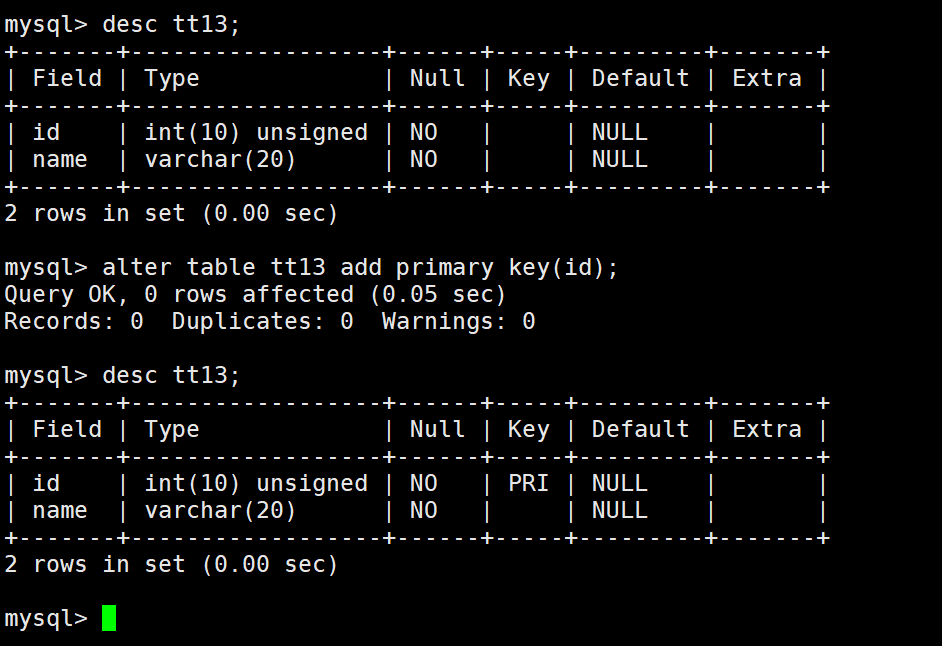Viewport: 942px width, 646px height.
Task: Click the first 2 rows in set line
Action: 171,213
